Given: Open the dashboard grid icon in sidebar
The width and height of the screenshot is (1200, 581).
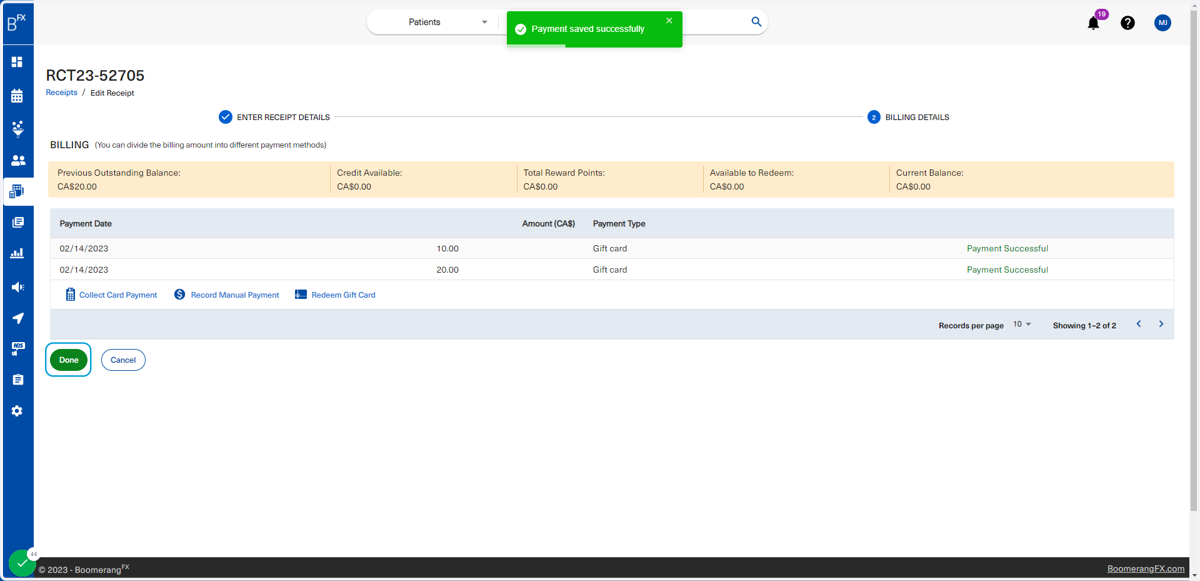Looking at the screenshot, I should point(17,62).
